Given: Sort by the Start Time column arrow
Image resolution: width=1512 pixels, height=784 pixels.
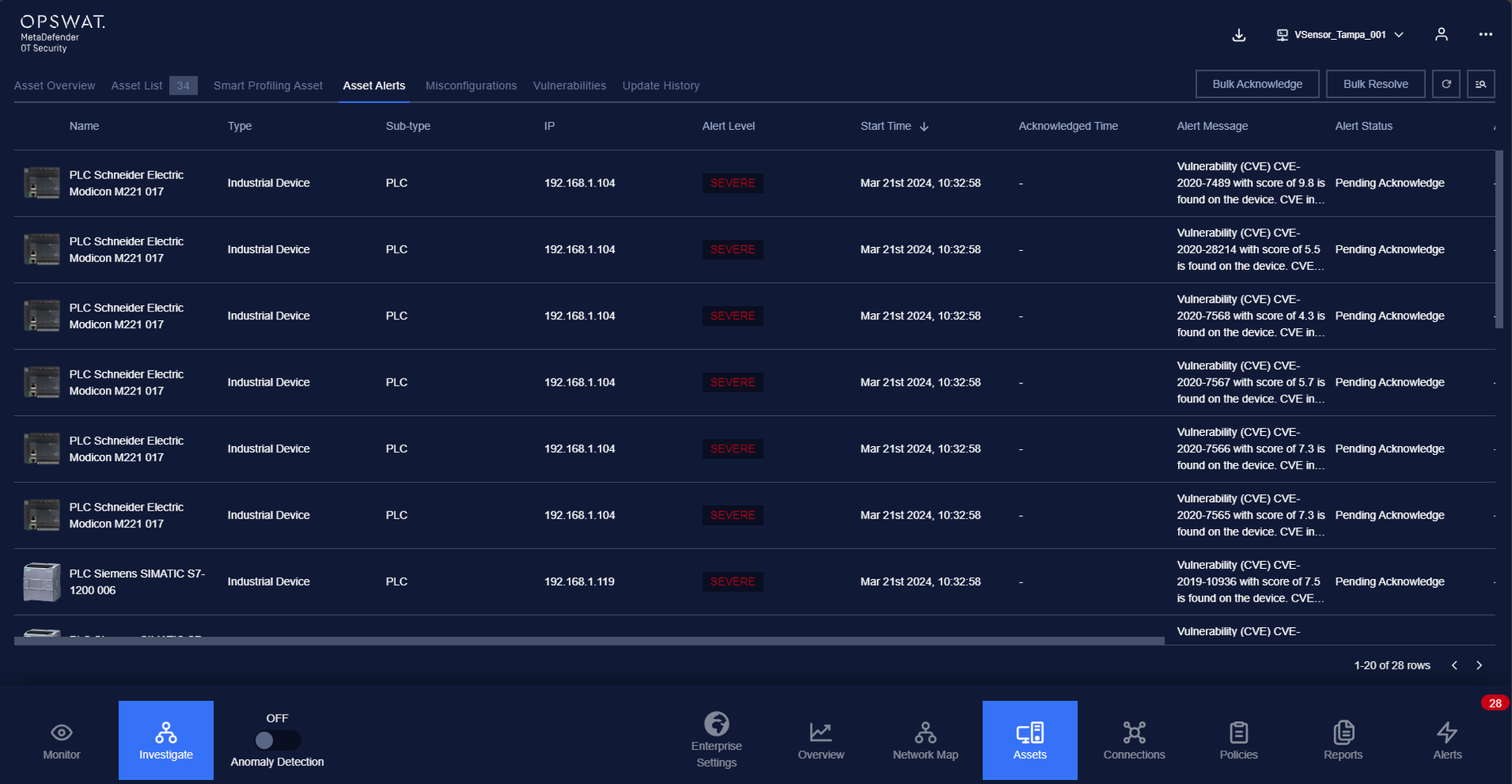Looking at the screenshot, I should pyautogui.click(x=925, y=126).
